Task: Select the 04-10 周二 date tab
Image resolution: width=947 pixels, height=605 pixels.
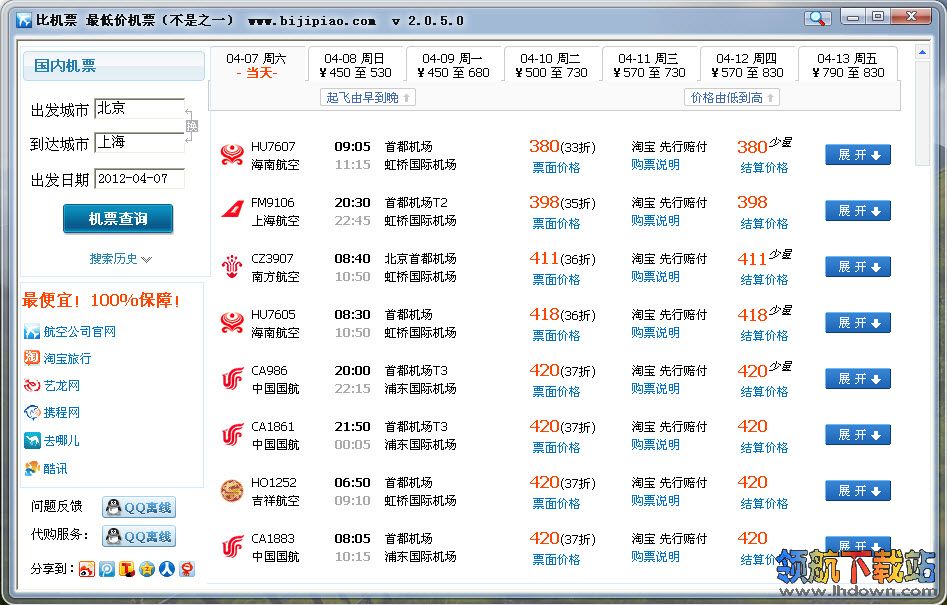Action: pos(551,65)
